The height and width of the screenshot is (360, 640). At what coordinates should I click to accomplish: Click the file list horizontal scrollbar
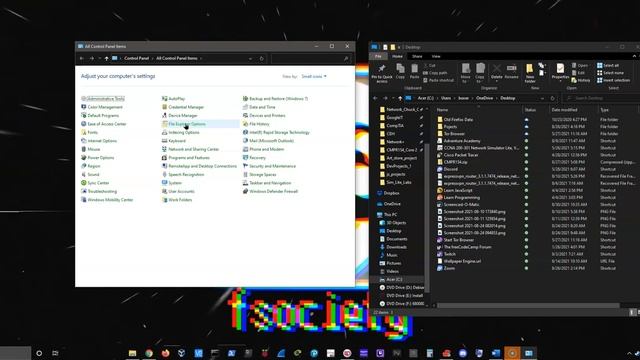[529, 305]
